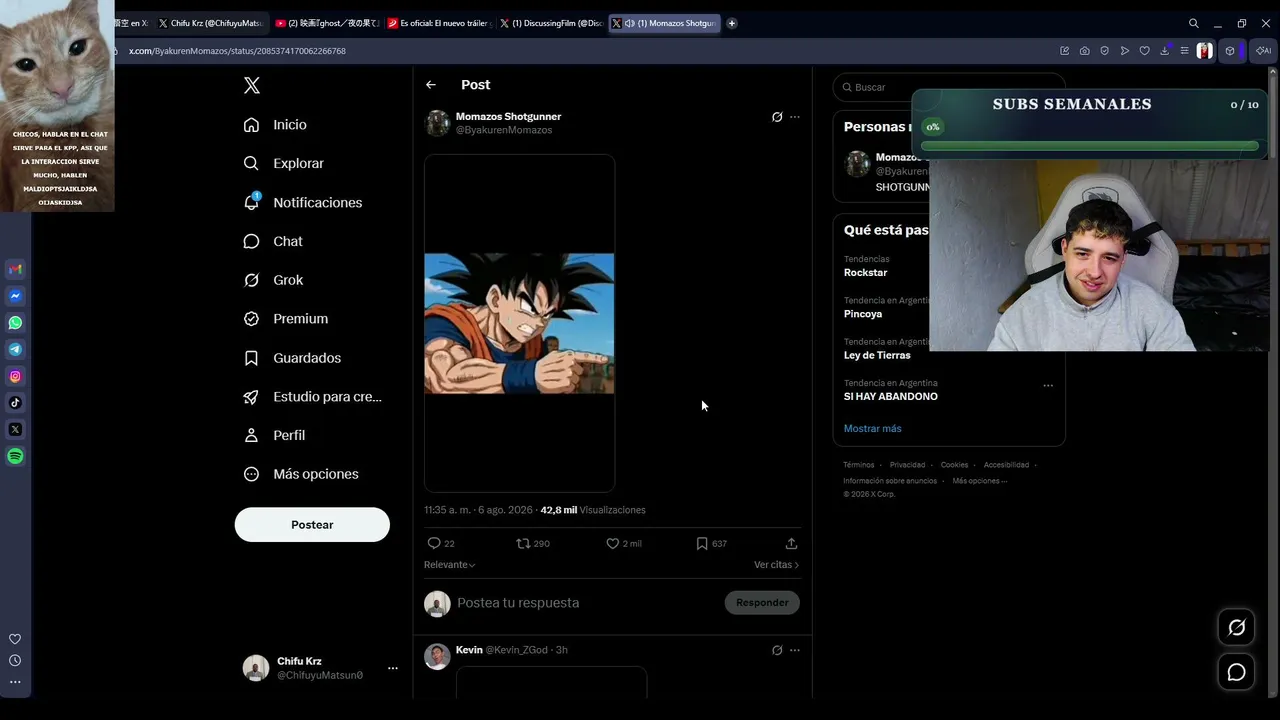The height and width of the screenshot is (720, 1280).
Task: Click the Responder button
Action: (x=762, y=603)
